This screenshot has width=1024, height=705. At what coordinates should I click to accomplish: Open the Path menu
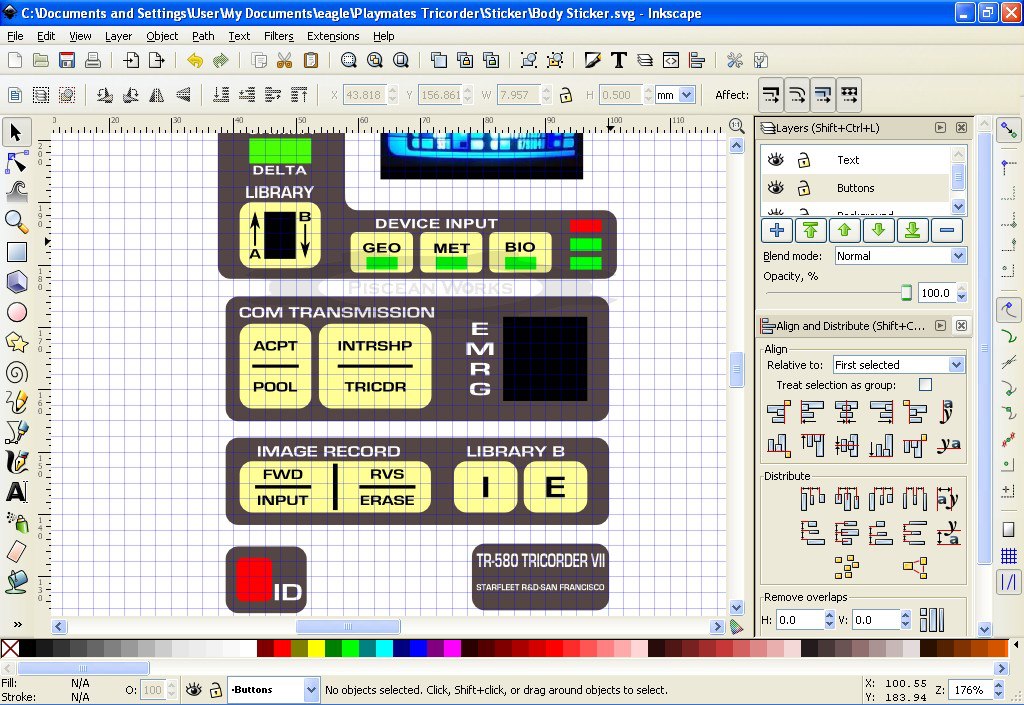pyautogui.click(x=203, y=36)
